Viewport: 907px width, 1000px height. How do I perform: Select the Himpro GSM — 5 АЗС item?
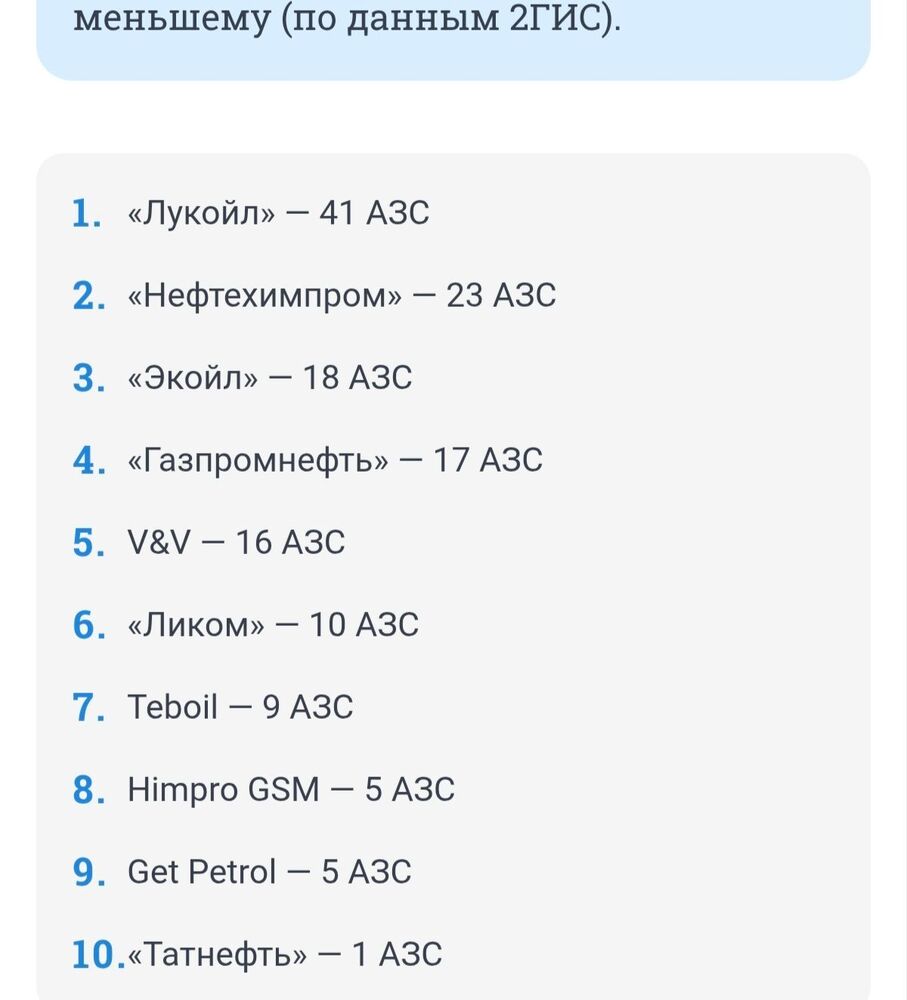[x=291, y=790]
